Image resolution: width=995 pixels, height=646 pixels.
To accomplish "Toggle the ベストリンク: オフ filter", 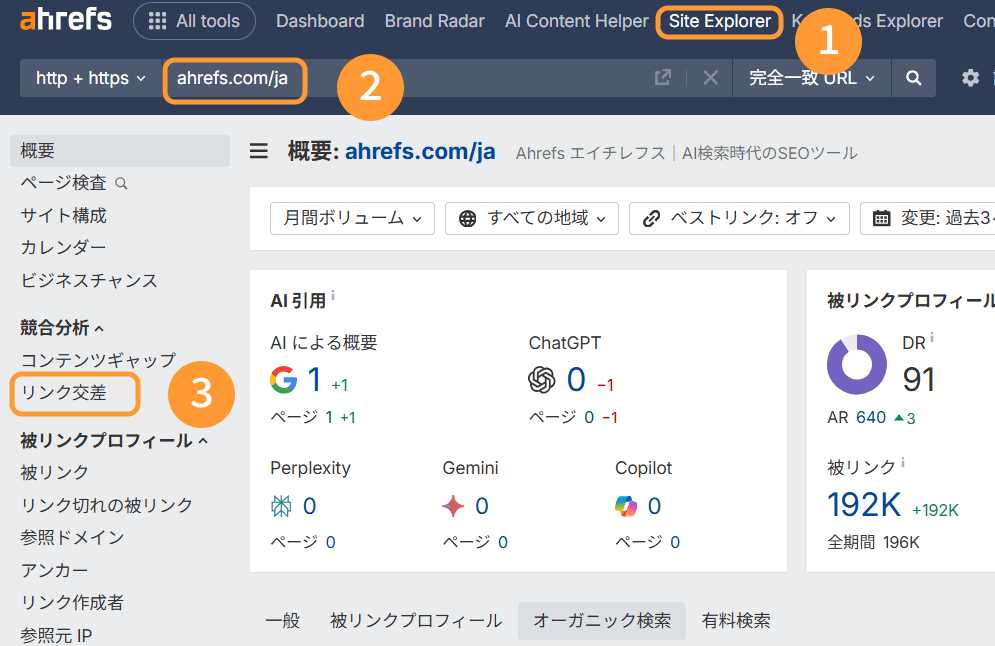I will (x=738, y=218).
